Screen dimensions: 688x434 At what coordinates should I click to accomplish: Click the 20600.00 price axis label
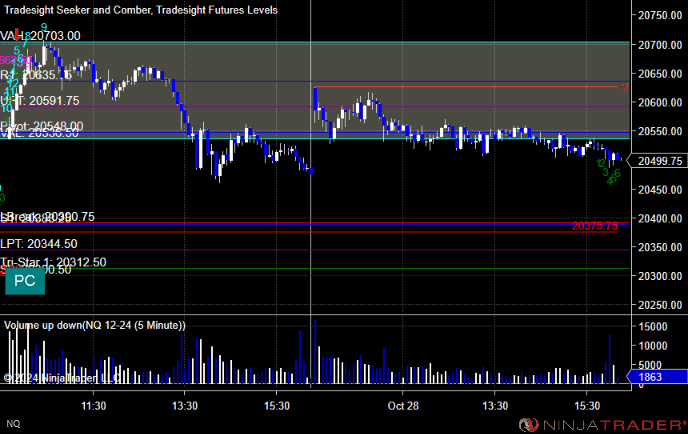click(x=660, y=102)
